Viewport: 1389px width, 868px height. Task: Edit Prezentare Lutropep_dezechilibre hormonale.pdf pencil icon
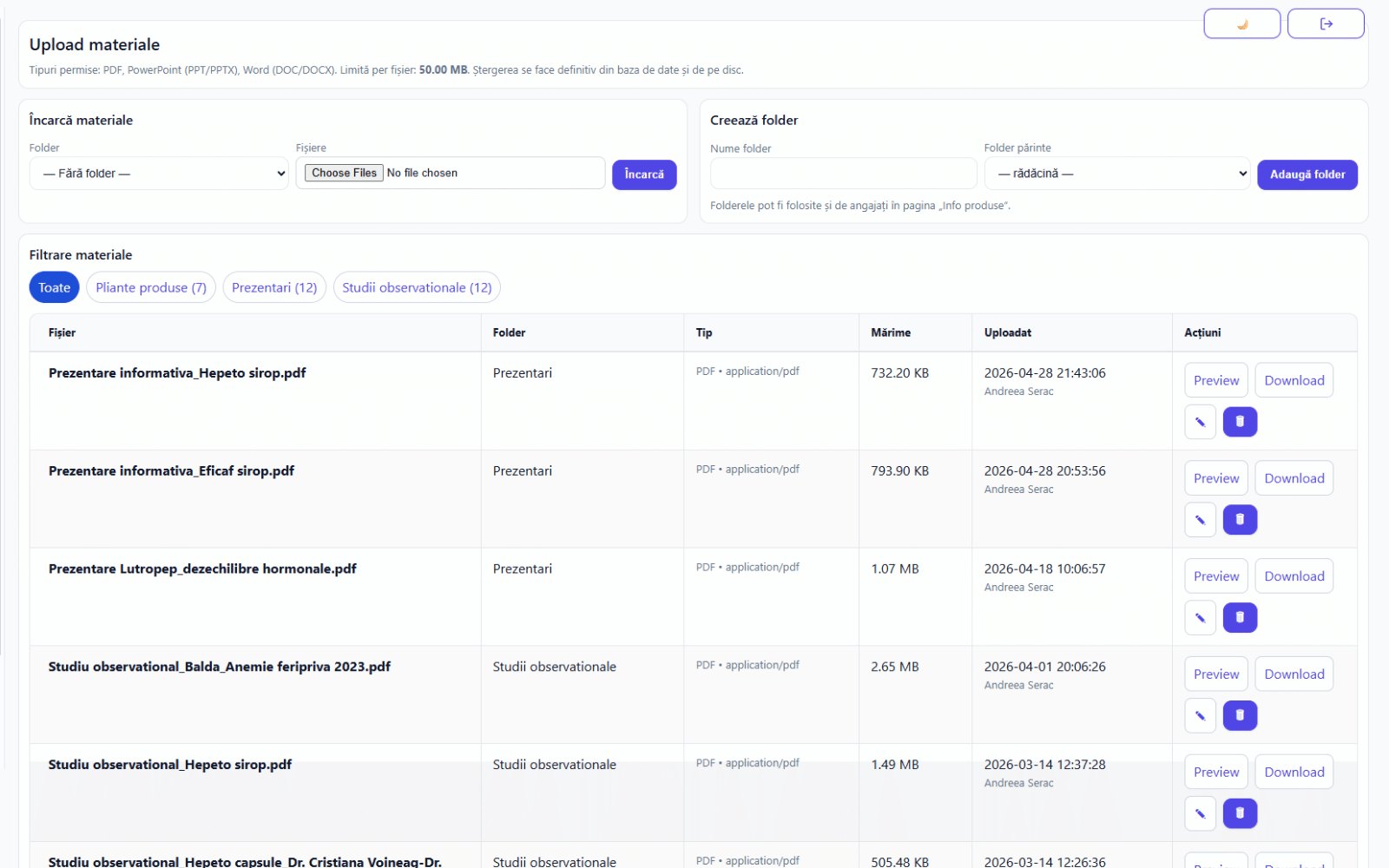1200,618
